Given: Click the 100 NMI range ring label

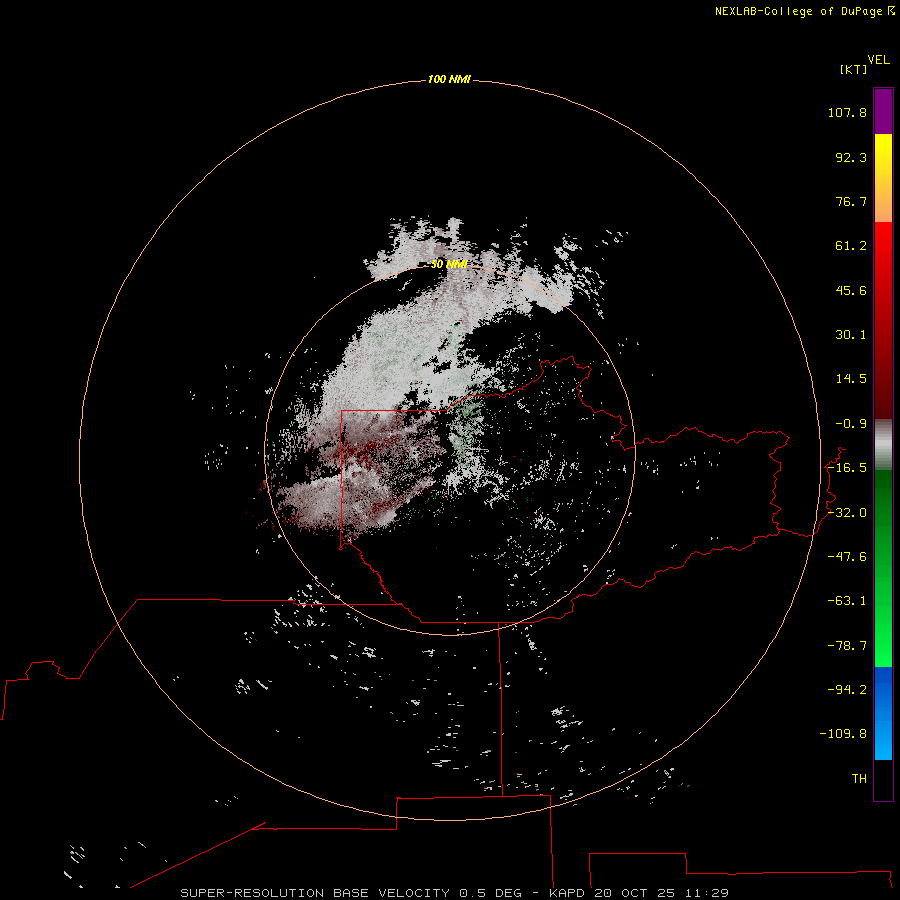Looking at the screenshot, I should tap(449, 79).
